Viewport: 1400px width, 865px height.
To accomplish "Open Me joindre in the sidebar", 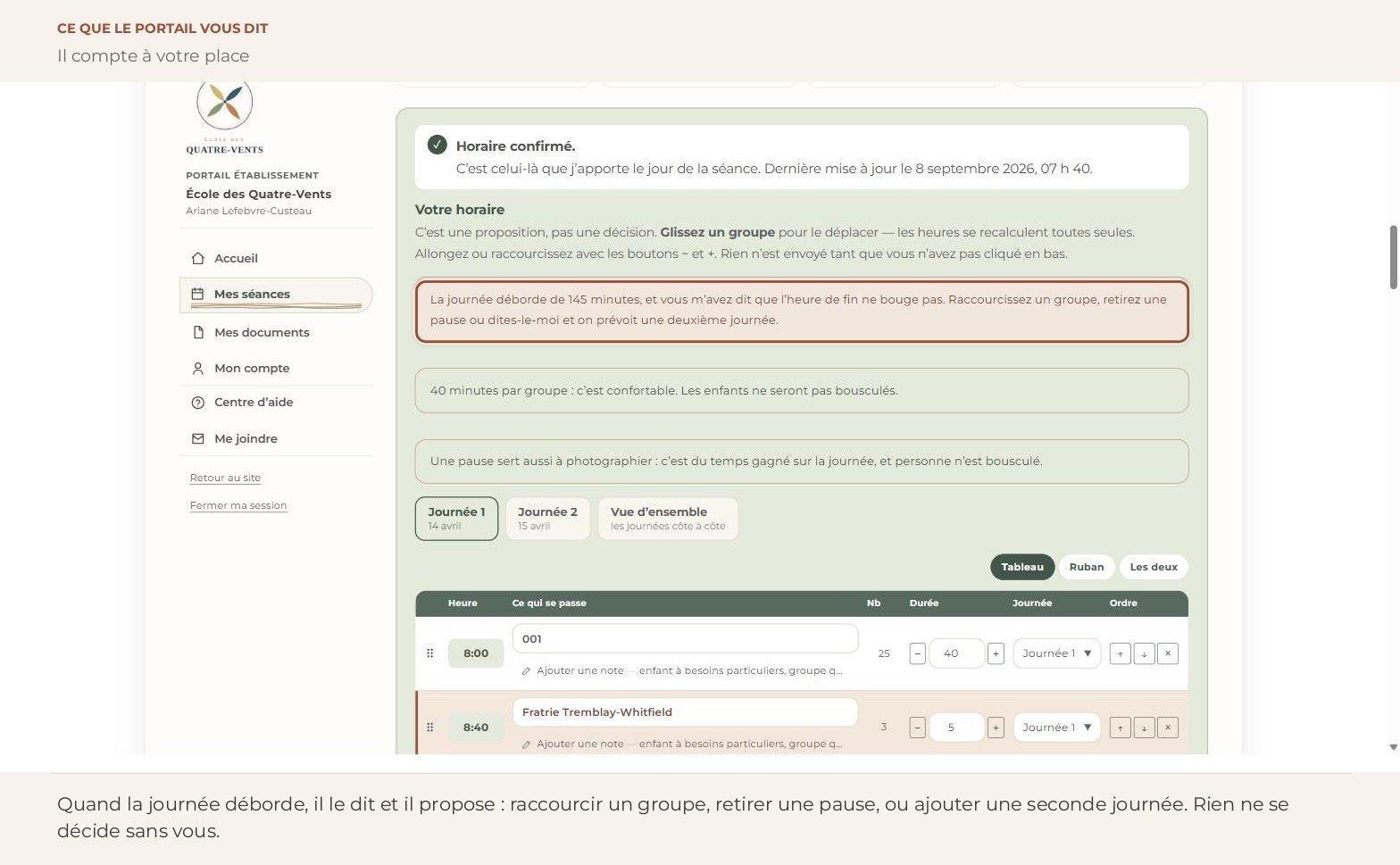I will (x=276, y=438).
